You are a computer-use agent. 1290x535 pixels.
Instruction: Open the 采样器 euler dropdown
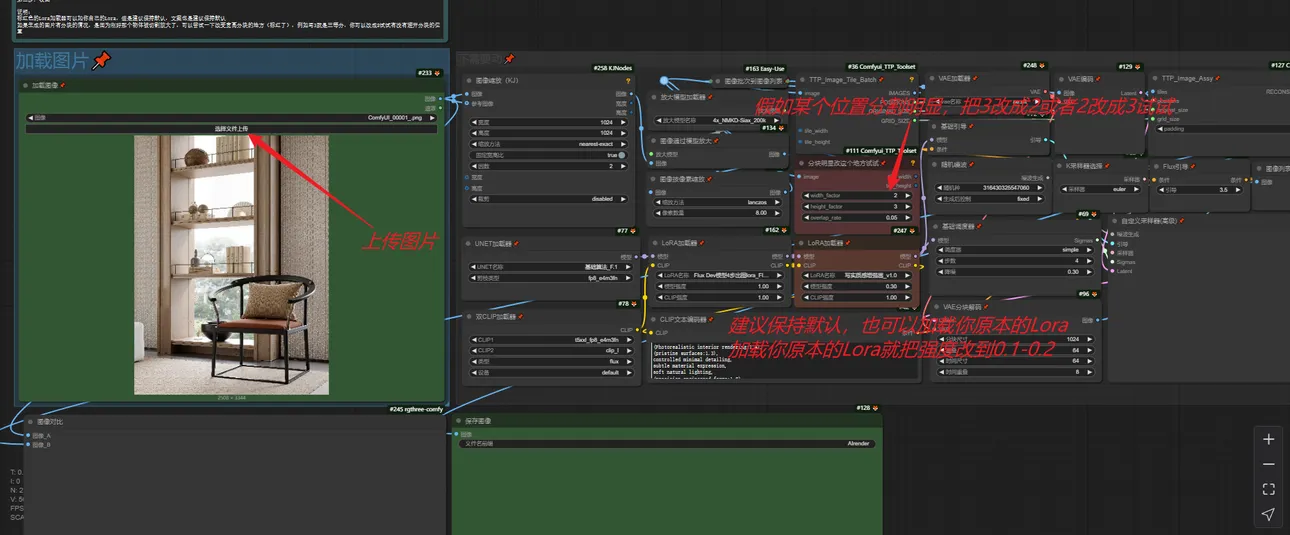(1102, 187)
